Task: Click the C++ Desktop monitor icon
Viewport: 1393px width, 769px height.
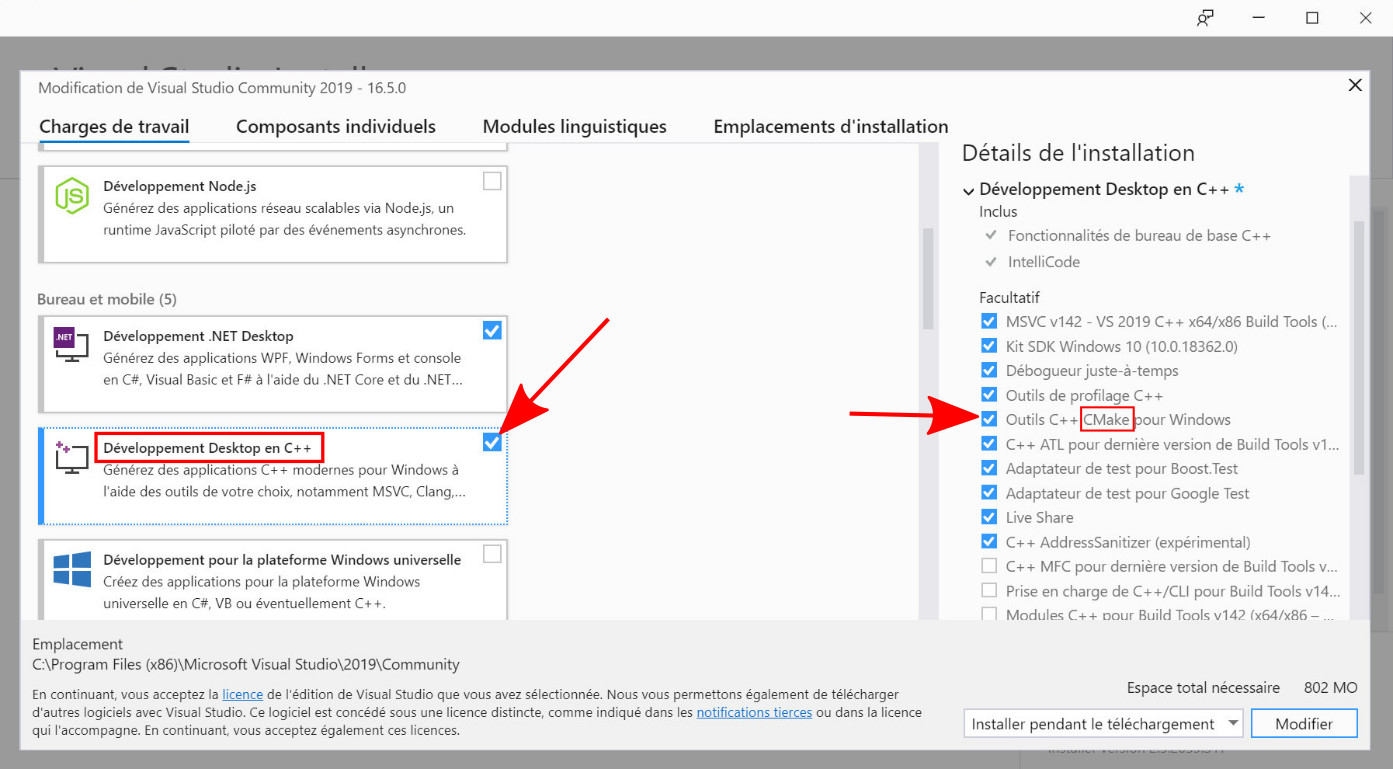Action: pyautogui.click(x=72, y=457)
